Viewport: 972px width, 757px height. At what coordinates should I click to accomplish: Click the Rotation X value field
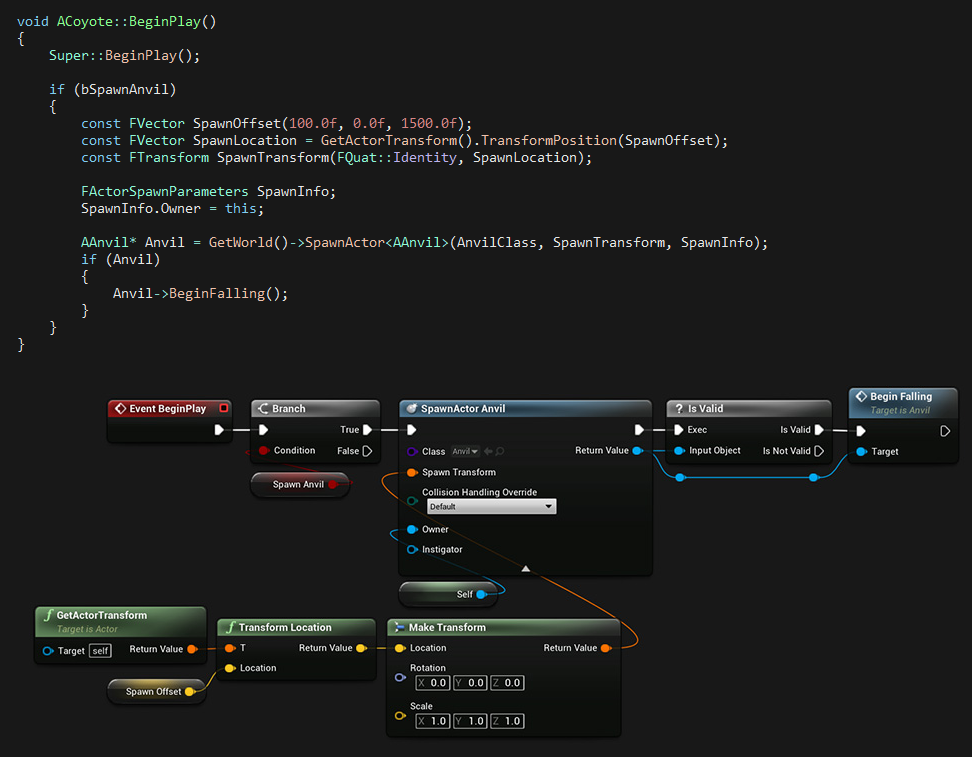(433, 683)
